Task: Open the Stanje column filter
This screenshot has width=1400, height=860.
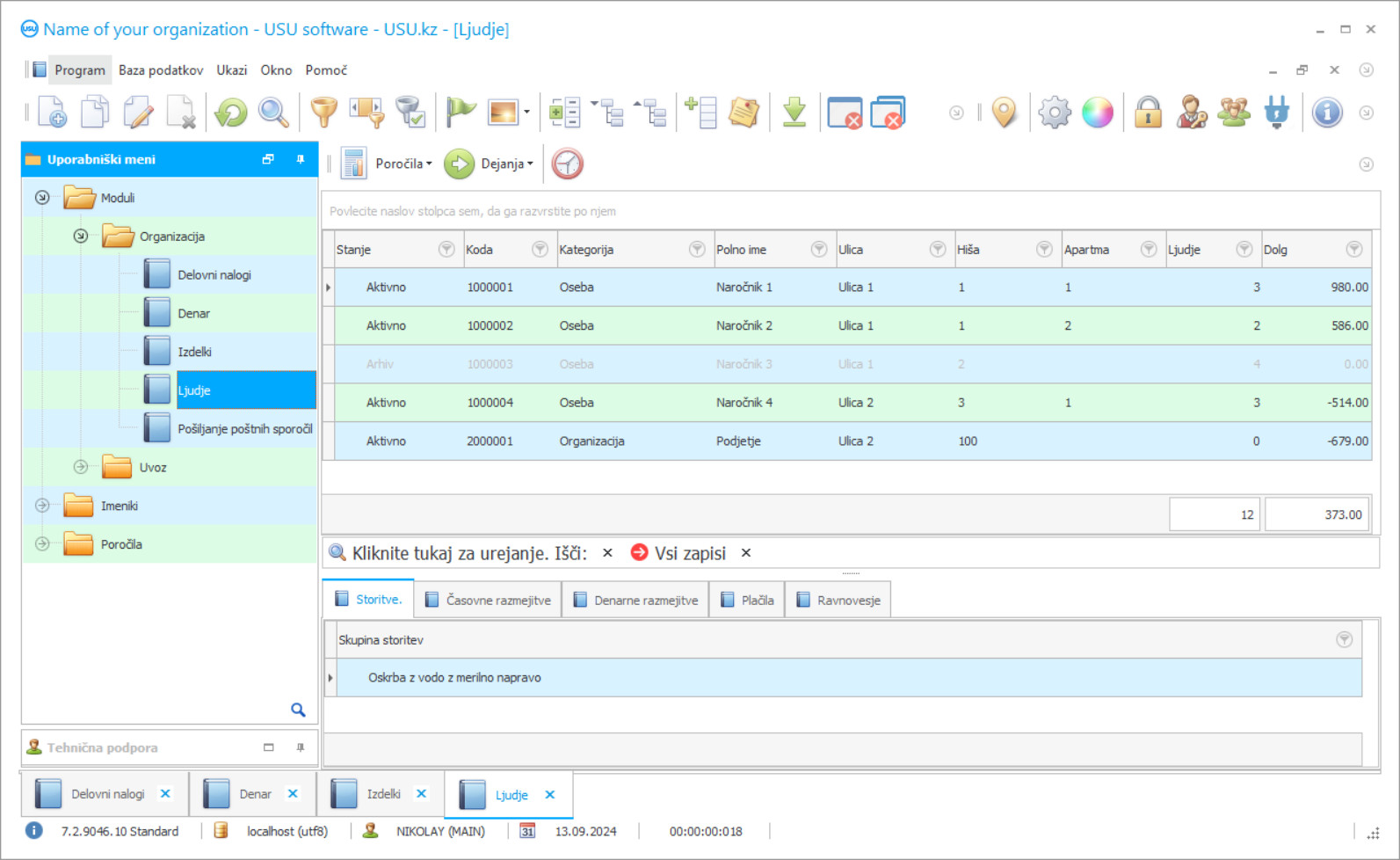Action: coord(446,250)
